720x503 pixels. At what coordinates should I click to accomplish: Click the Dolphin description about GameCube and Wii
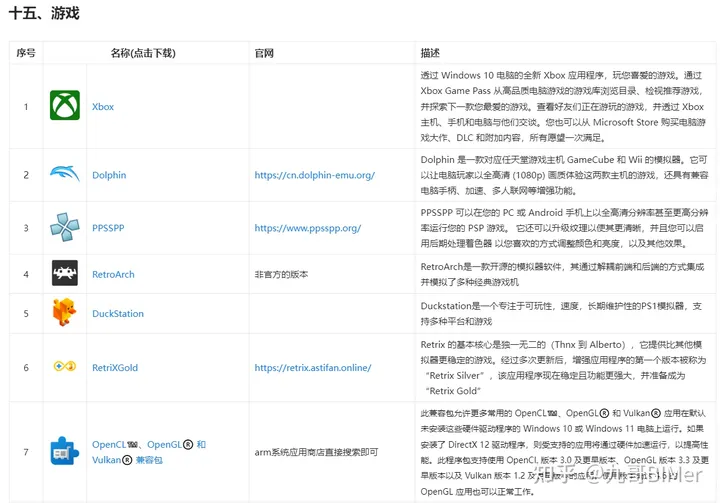tap(564, 175)
